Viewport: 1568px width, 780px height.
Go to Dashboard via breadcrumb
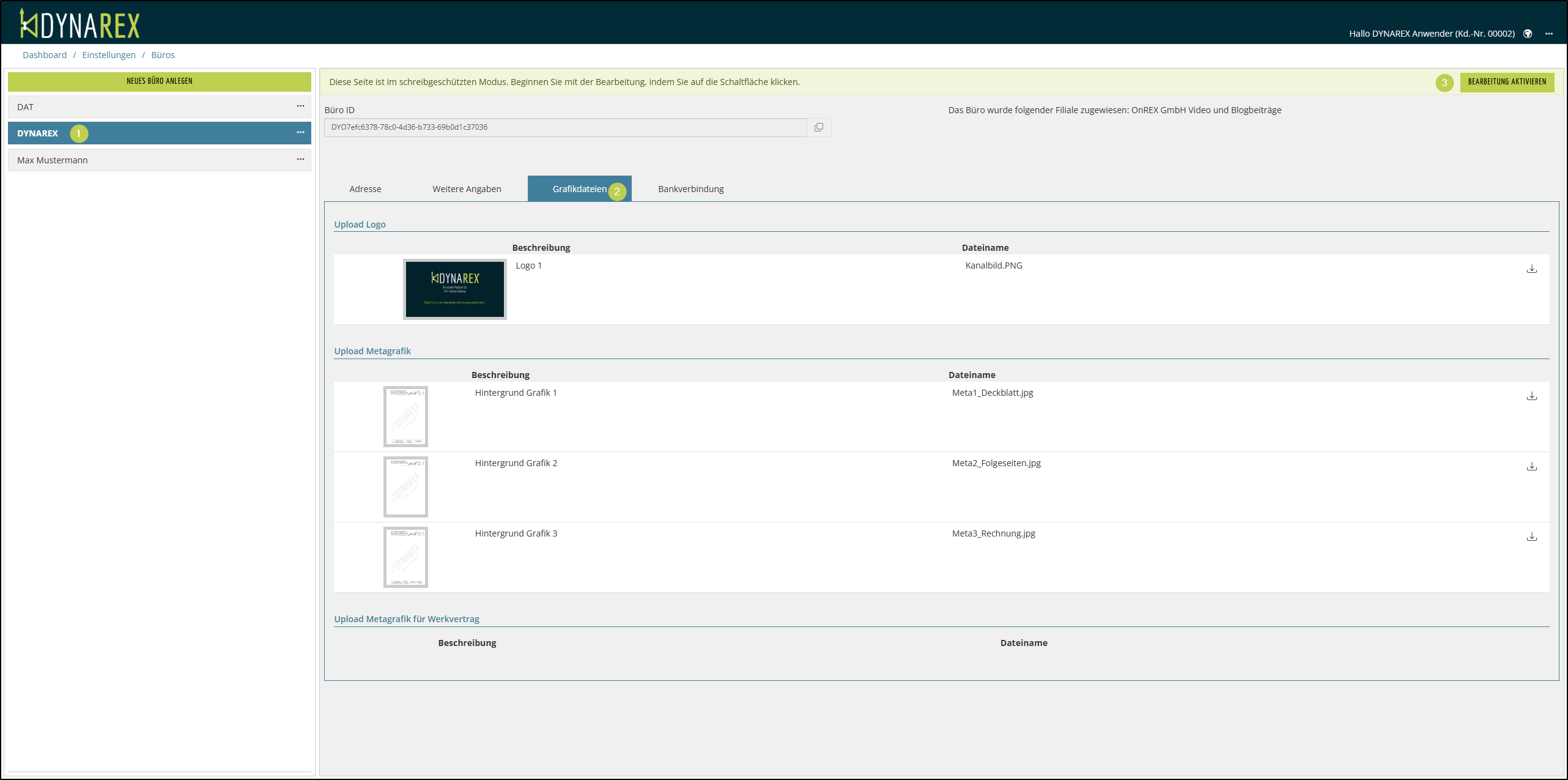click(45, 55)
